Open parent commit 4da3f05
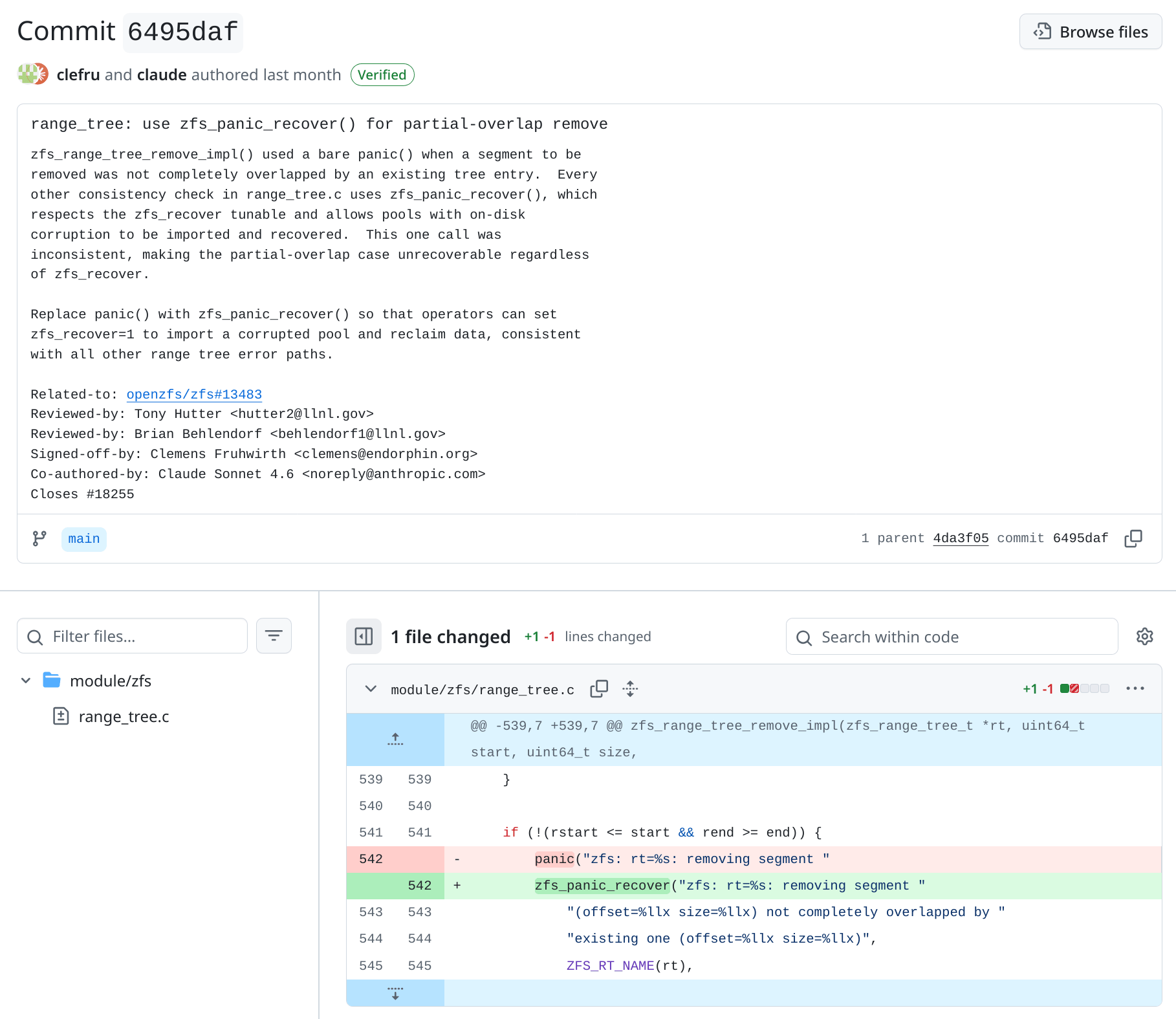Image resolution: width=1176 pixels, height=1019 pixels. 961,538
